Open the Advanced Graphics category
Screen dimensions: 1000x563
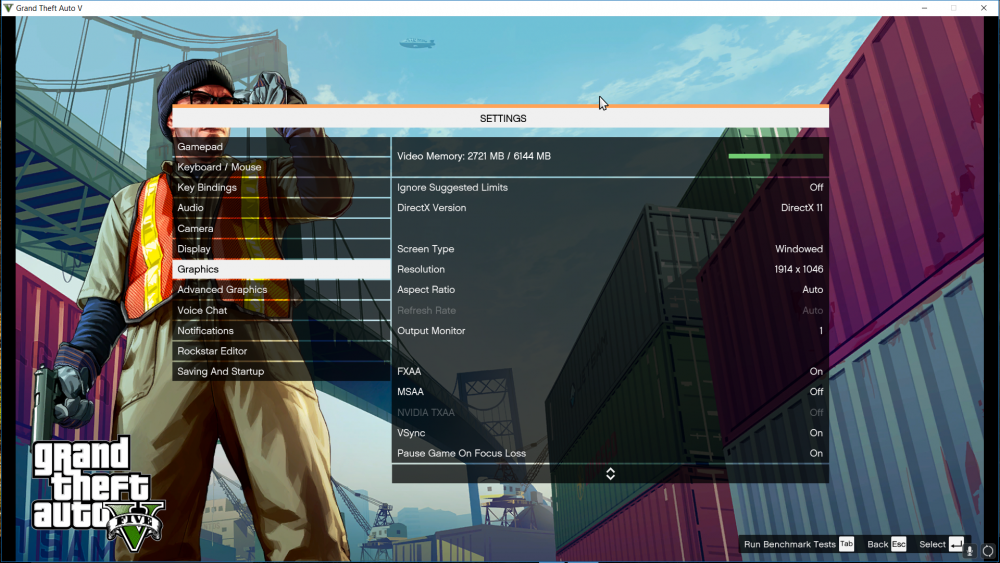pos(281,289)
